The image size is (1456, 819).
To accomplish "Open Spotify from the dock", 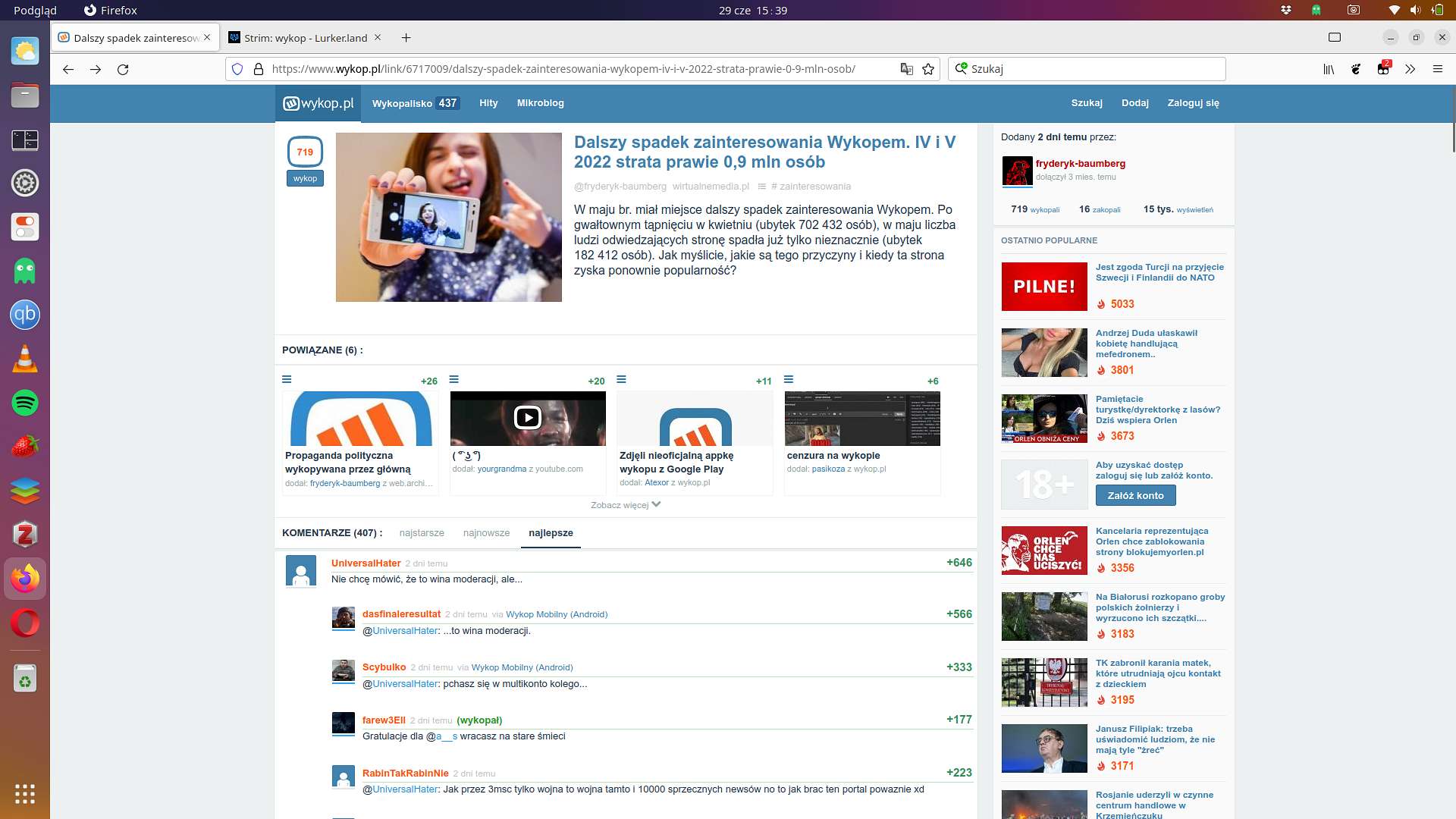I will [25, 403].
